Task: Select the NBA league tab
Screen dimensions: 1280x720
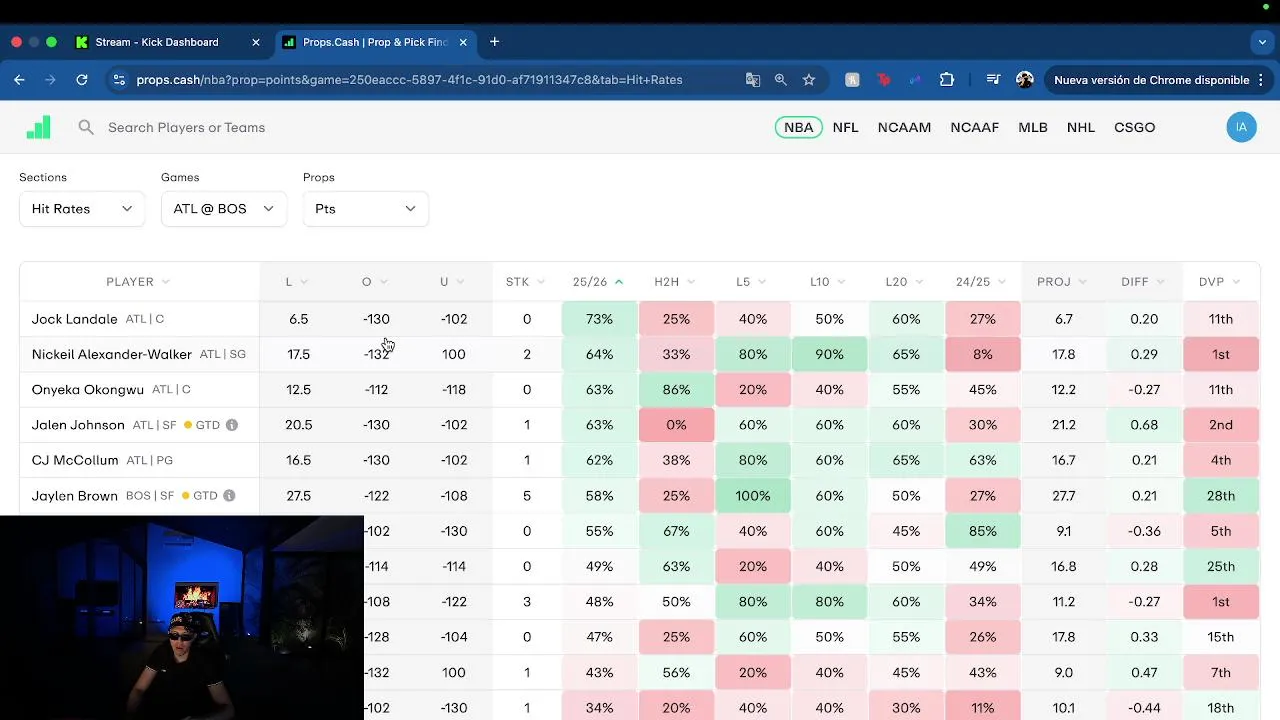Action: coord(798,127)
